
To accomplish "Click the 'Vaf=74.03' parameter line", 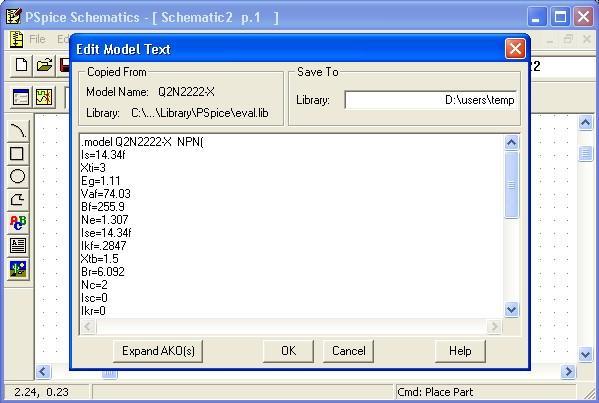I will pyautogui.click(x=105, y=194).
